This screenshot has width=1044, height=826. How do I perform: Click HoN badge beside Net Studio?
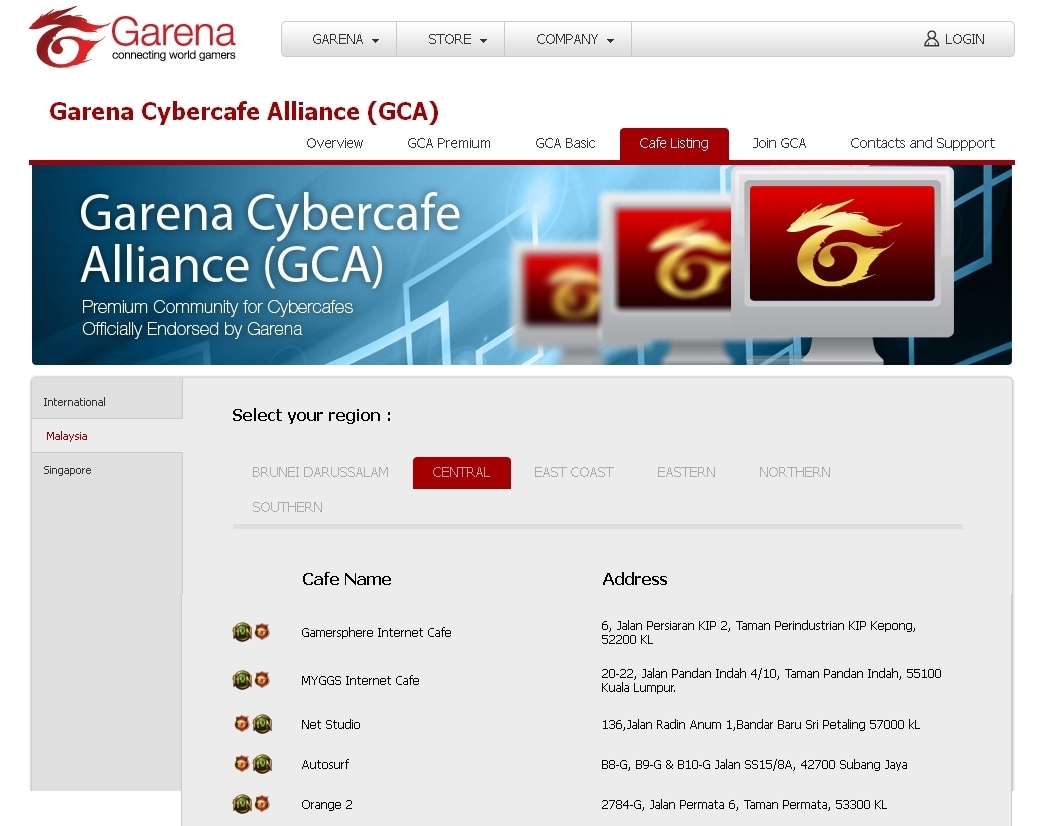point(262,723)
